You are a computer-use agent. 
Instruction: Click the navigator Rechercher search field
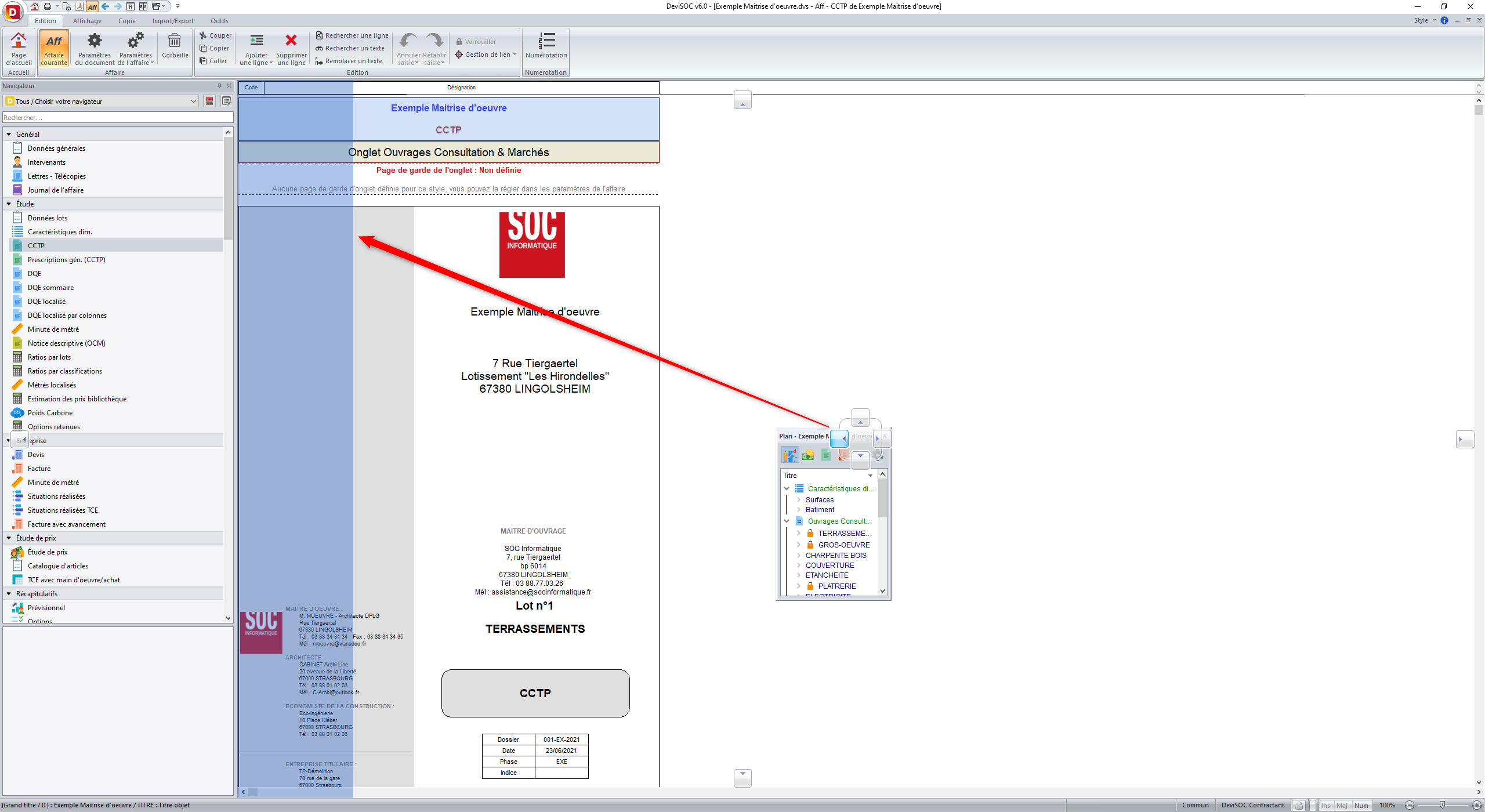pos(116,118)
